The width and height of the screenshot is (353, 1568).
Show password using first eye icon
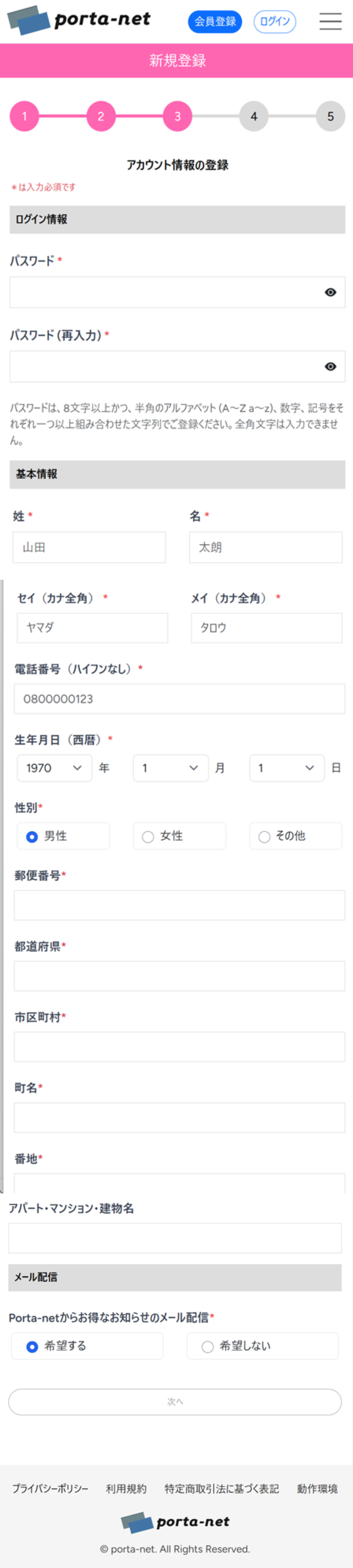pyautogui.click(x=330, y=292)
